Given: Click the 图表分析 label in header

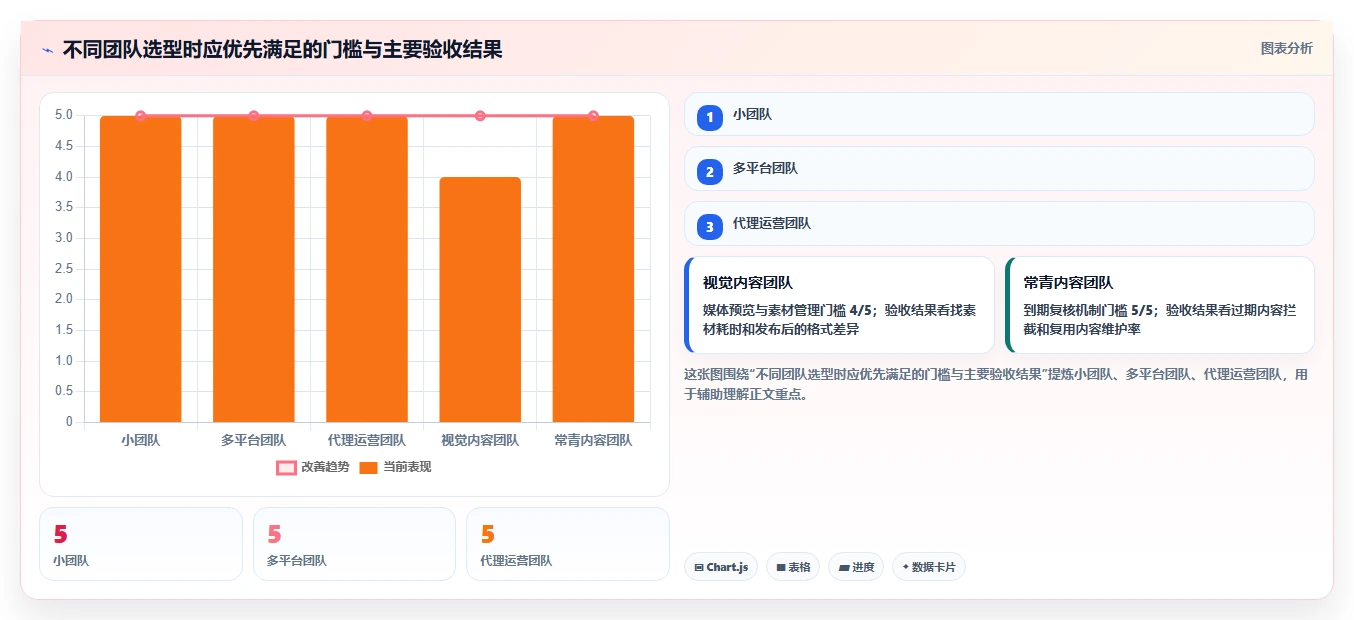Looking at the screenshot, I should point(1286,48).
